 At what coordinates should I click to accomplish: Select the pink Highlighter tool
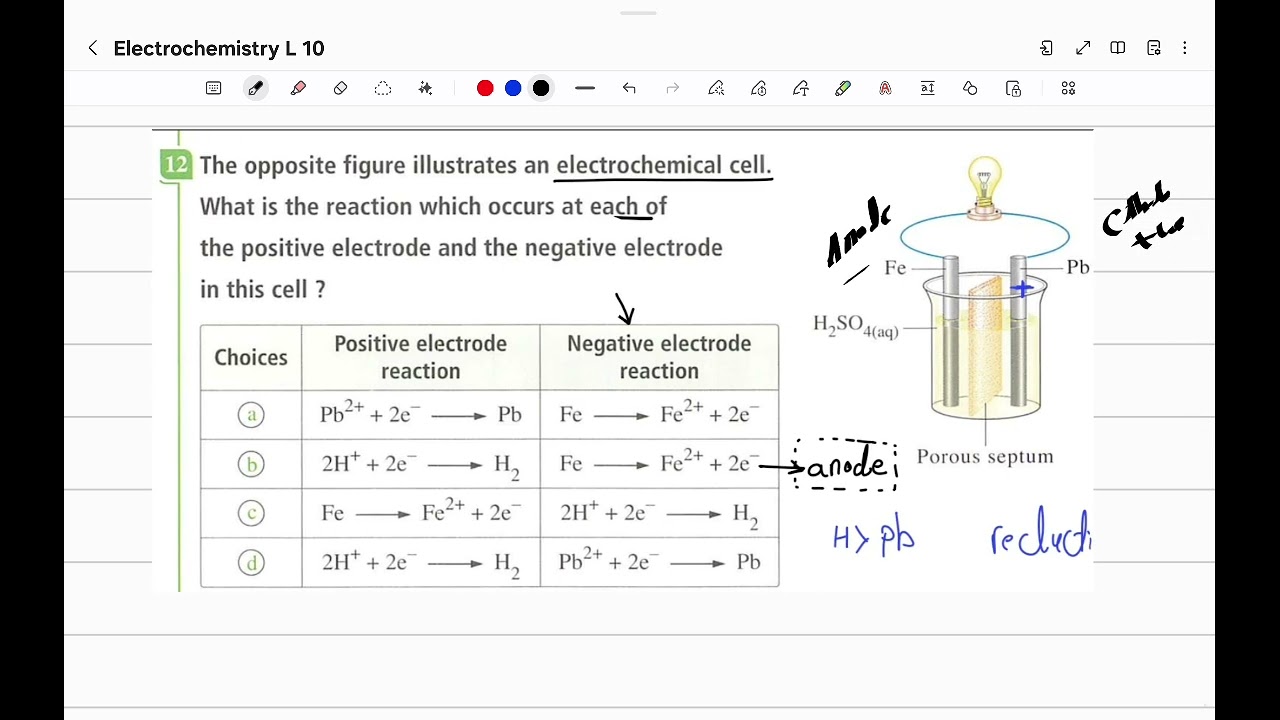pyautogui.click(x=298, y=88)
